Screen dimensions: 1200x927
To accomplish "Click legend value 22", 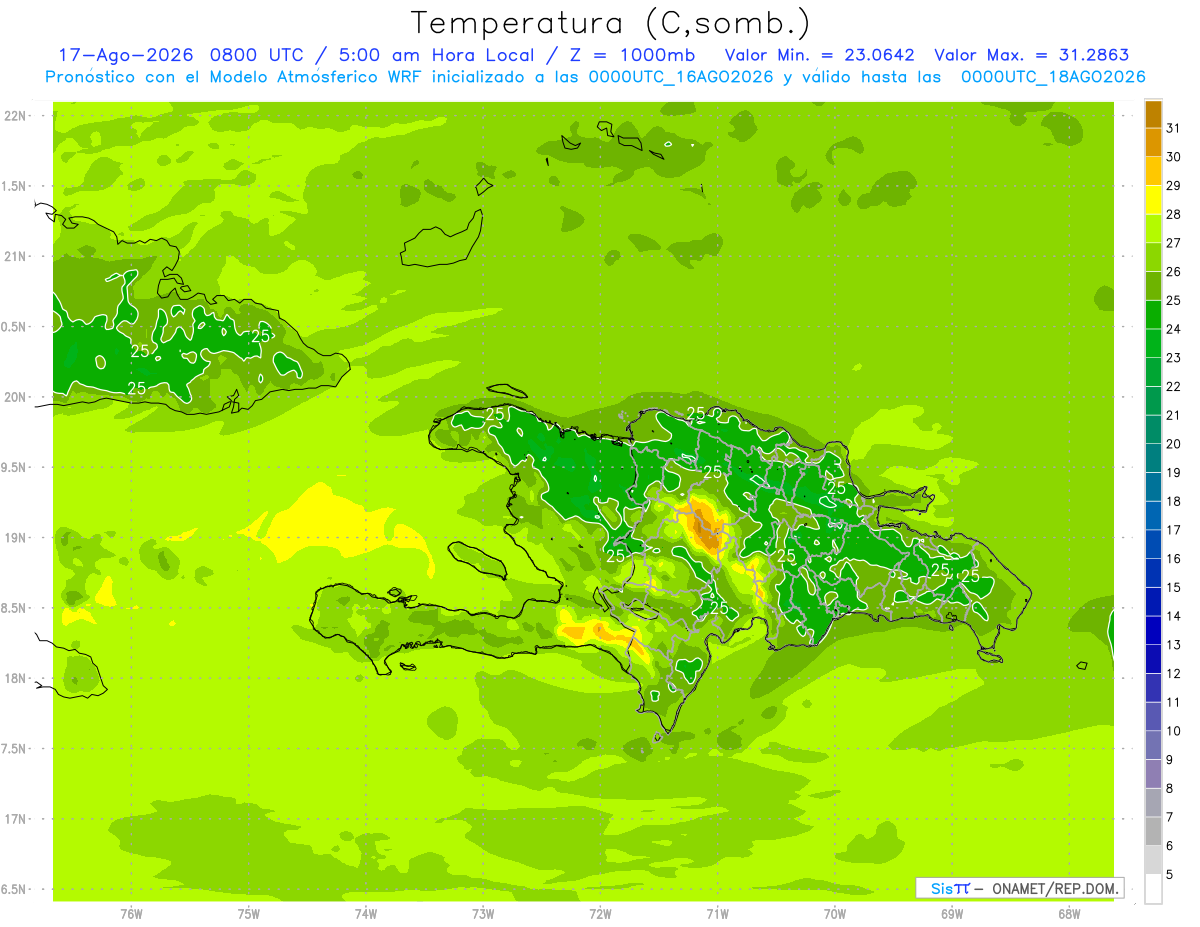I will click(x=1174, y=387).
